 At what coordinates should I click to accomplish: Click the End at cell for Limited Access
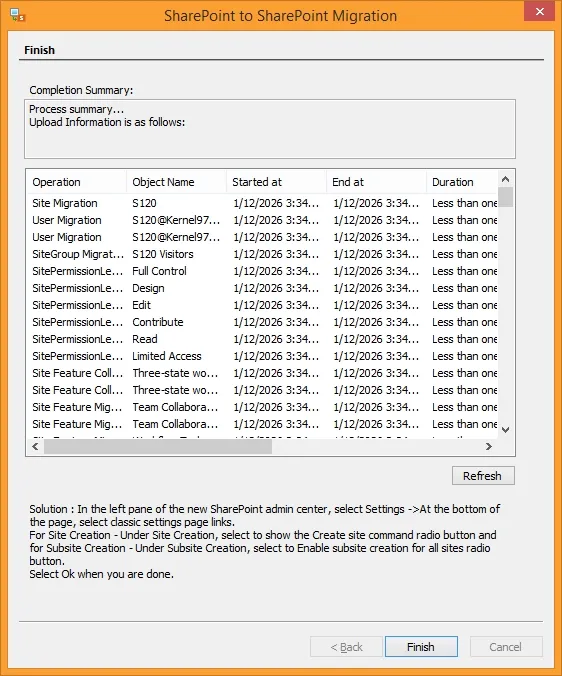click(x=376, y=356)
